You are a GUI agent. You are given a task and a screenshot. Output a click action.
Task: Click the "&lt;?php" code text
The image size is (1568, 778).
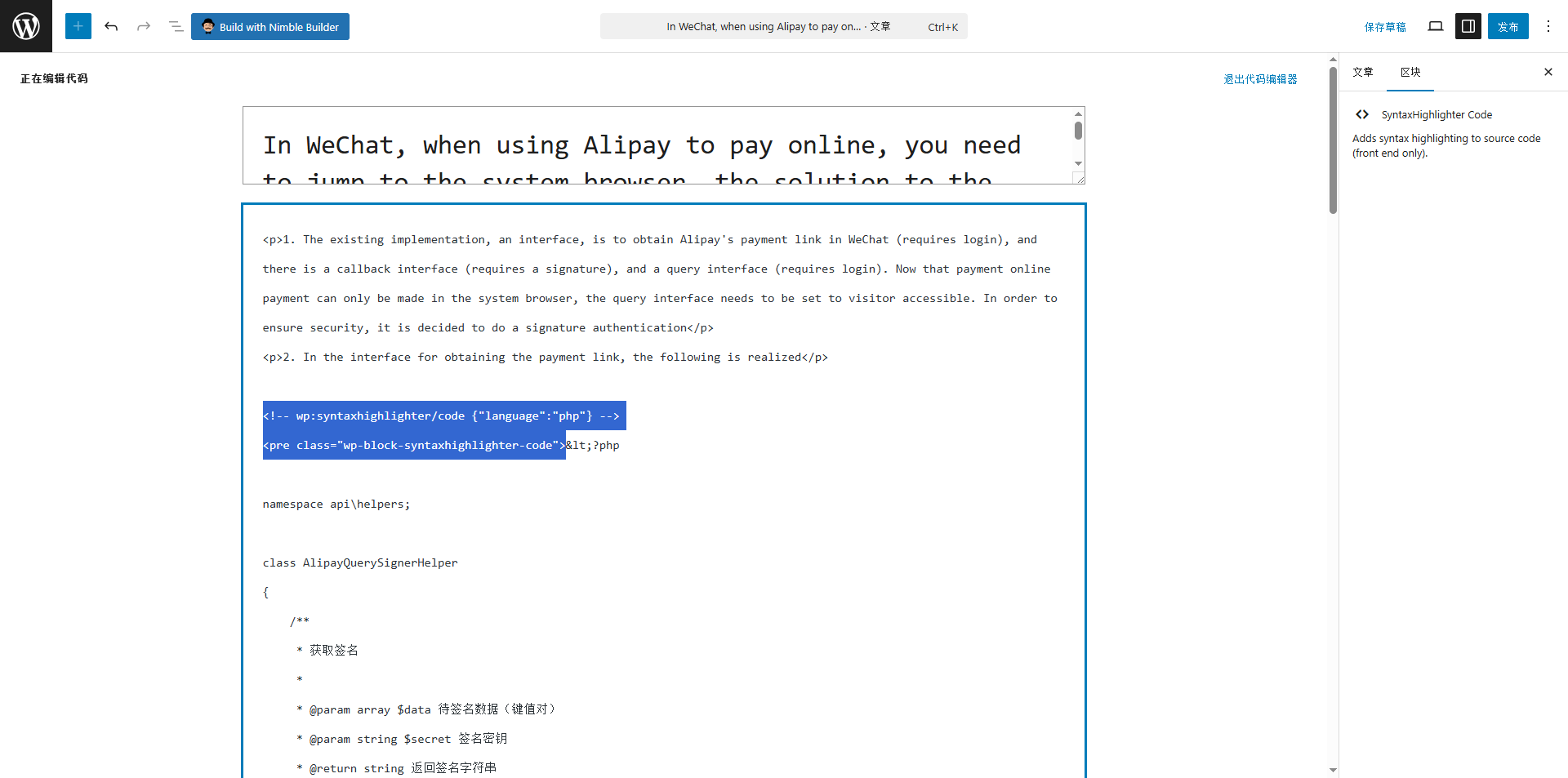593,446
